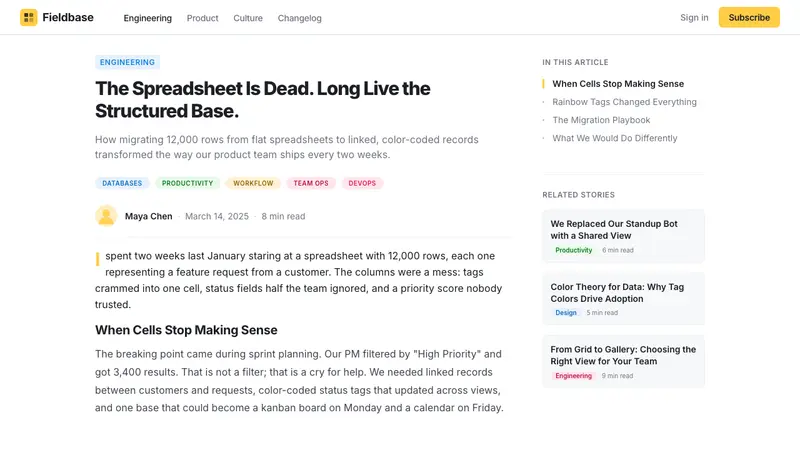The image size is (800, 450).
Task: Click the Fieldbase grid logo icon
Action: click(x=29, y=17)
